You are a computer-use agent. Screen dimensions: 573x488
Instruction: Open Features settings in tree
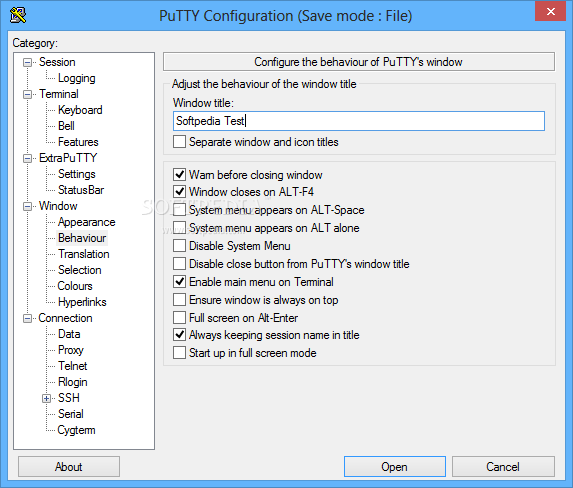[x=78, y=142]
